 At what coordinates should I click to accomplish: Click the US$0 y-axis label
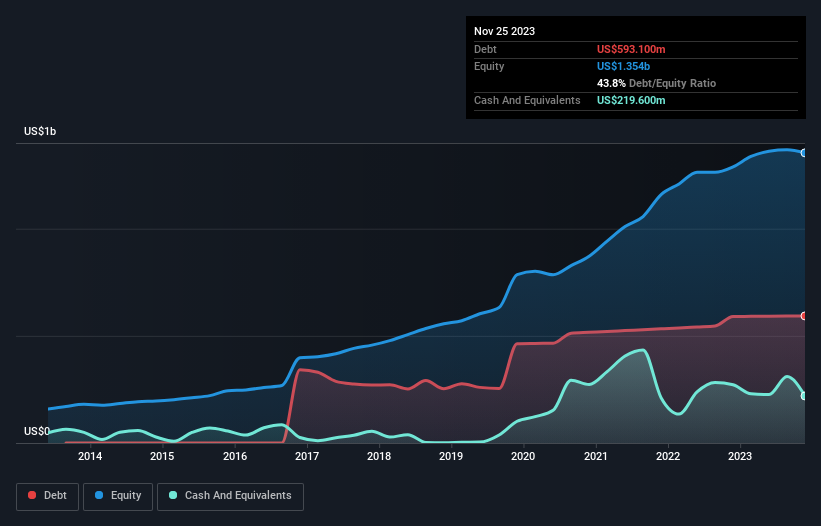tap(37, 431)
